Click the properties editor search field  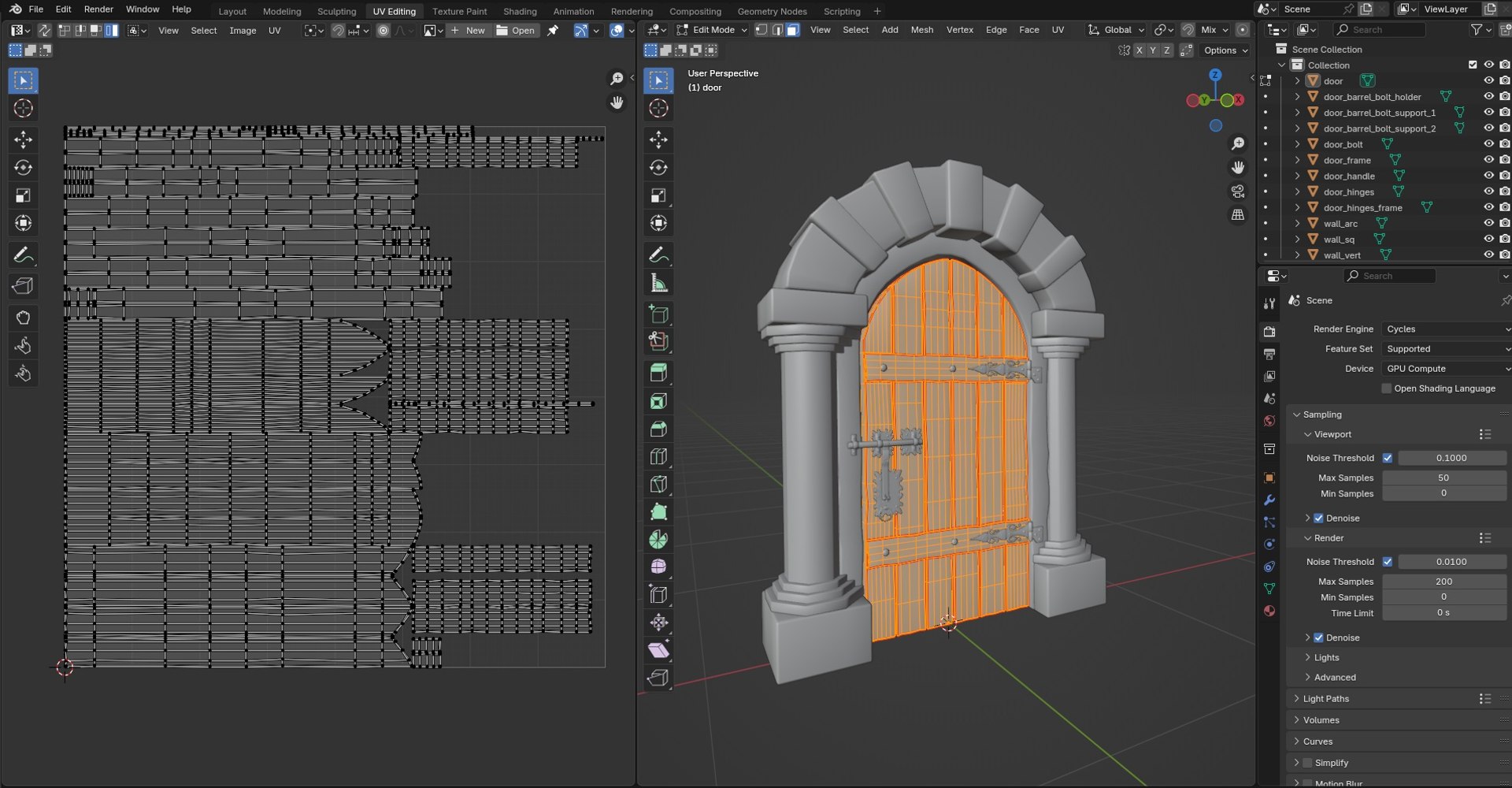click(x=1389, y=276)
